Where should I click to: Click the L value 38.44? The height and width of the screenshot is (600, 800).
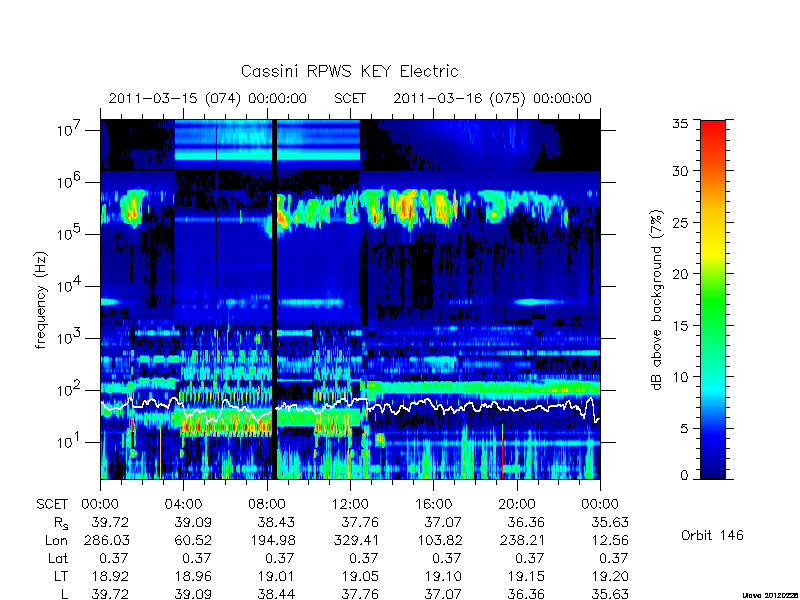tap(277, 594)
